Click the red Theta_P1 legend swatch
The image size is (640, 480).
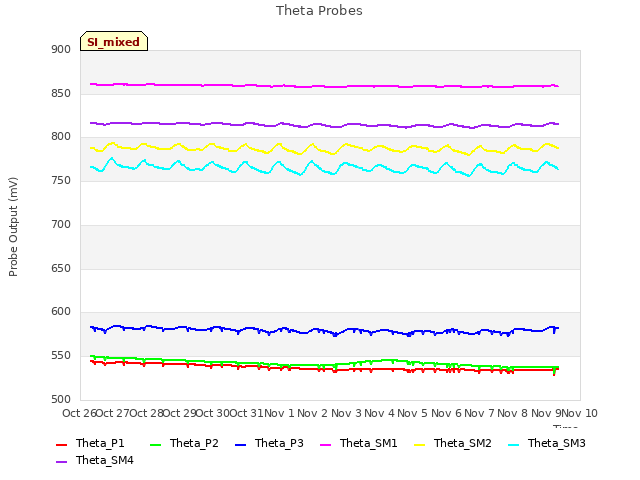(61, 444)
